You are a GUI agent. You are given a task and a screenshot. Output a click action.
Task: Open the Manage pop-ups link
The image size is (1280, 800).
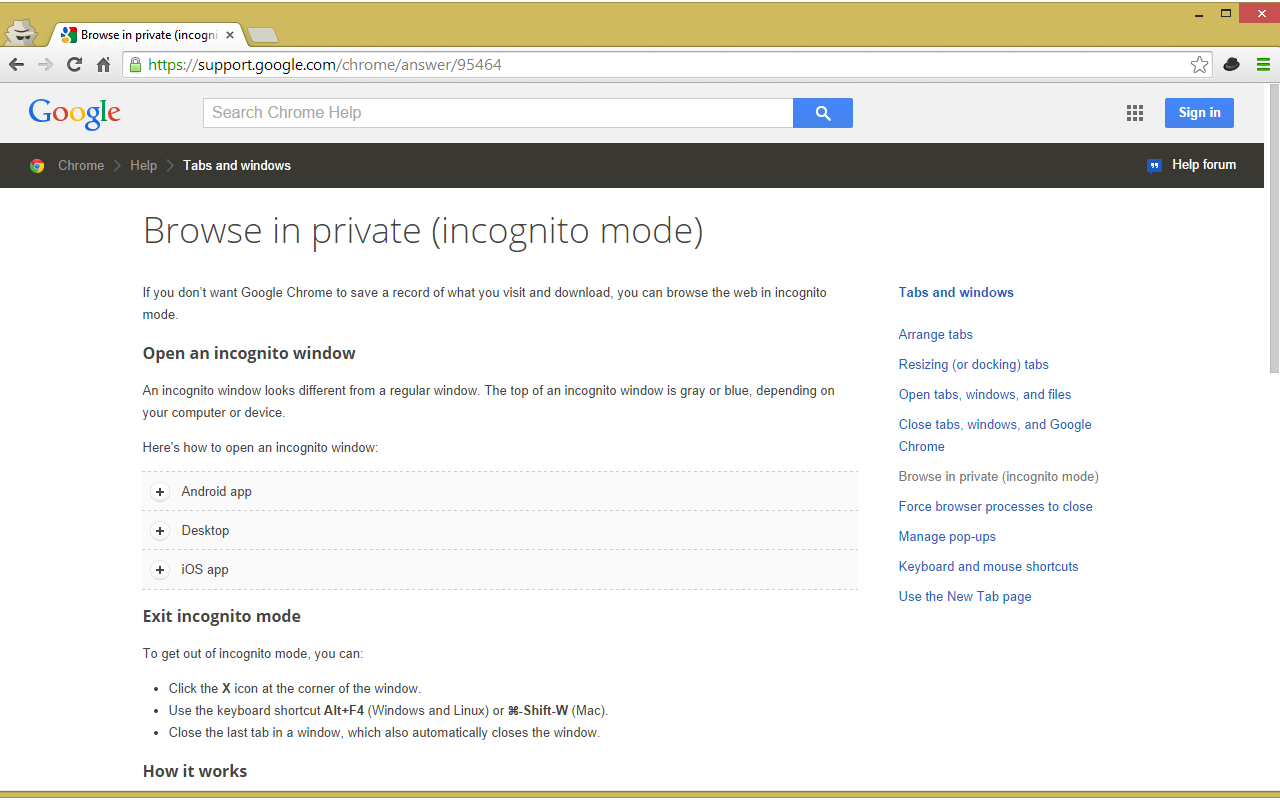point(947,537)
